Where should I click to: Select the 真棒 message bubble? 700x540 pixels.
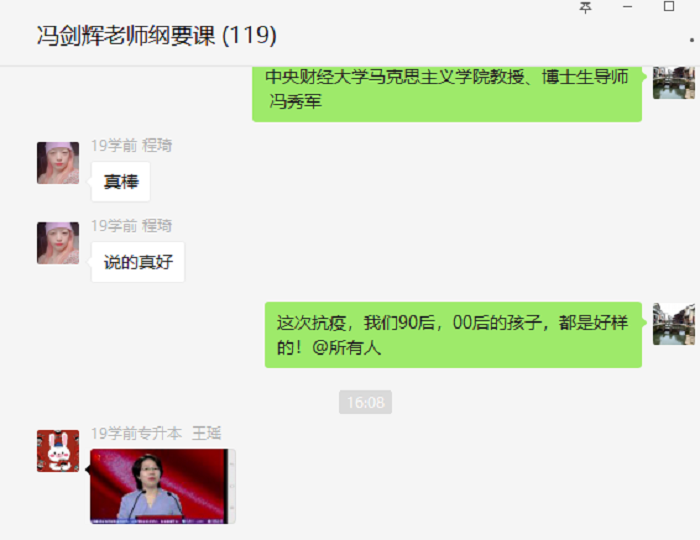121,182
